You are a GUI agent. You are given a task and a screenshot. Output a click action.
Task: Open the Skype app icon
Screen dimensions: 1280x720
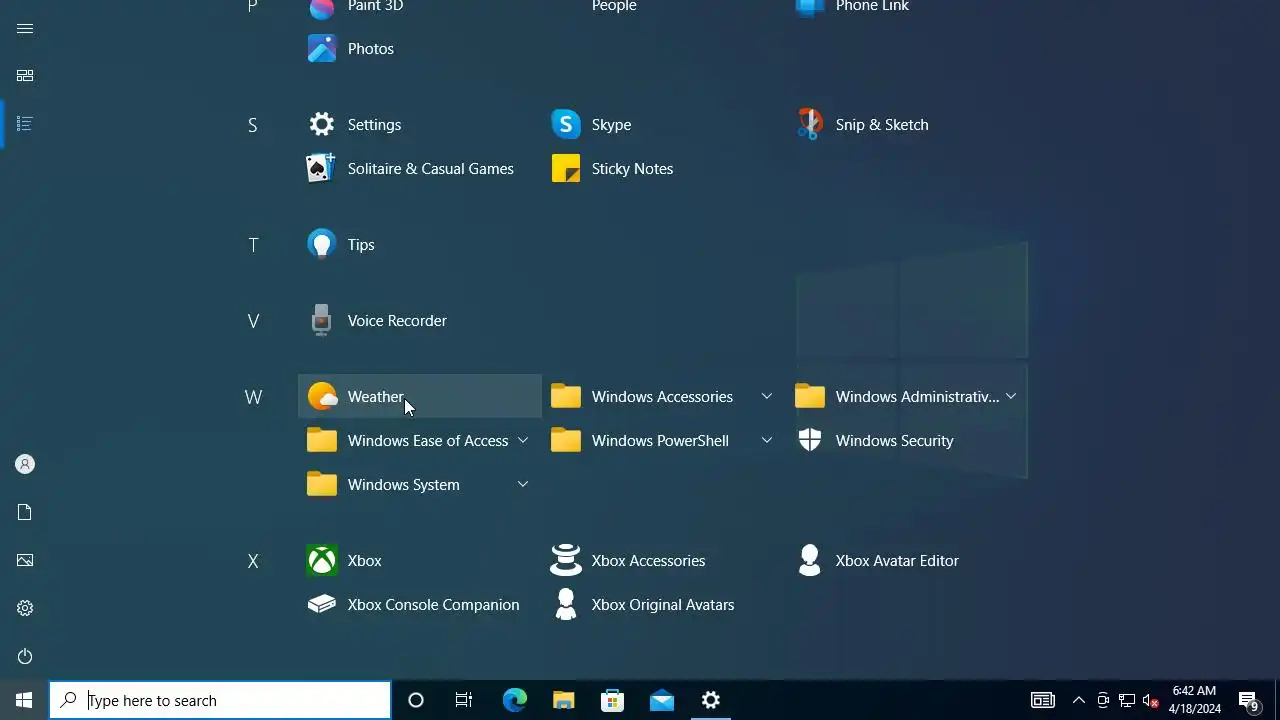click(566, 124)
